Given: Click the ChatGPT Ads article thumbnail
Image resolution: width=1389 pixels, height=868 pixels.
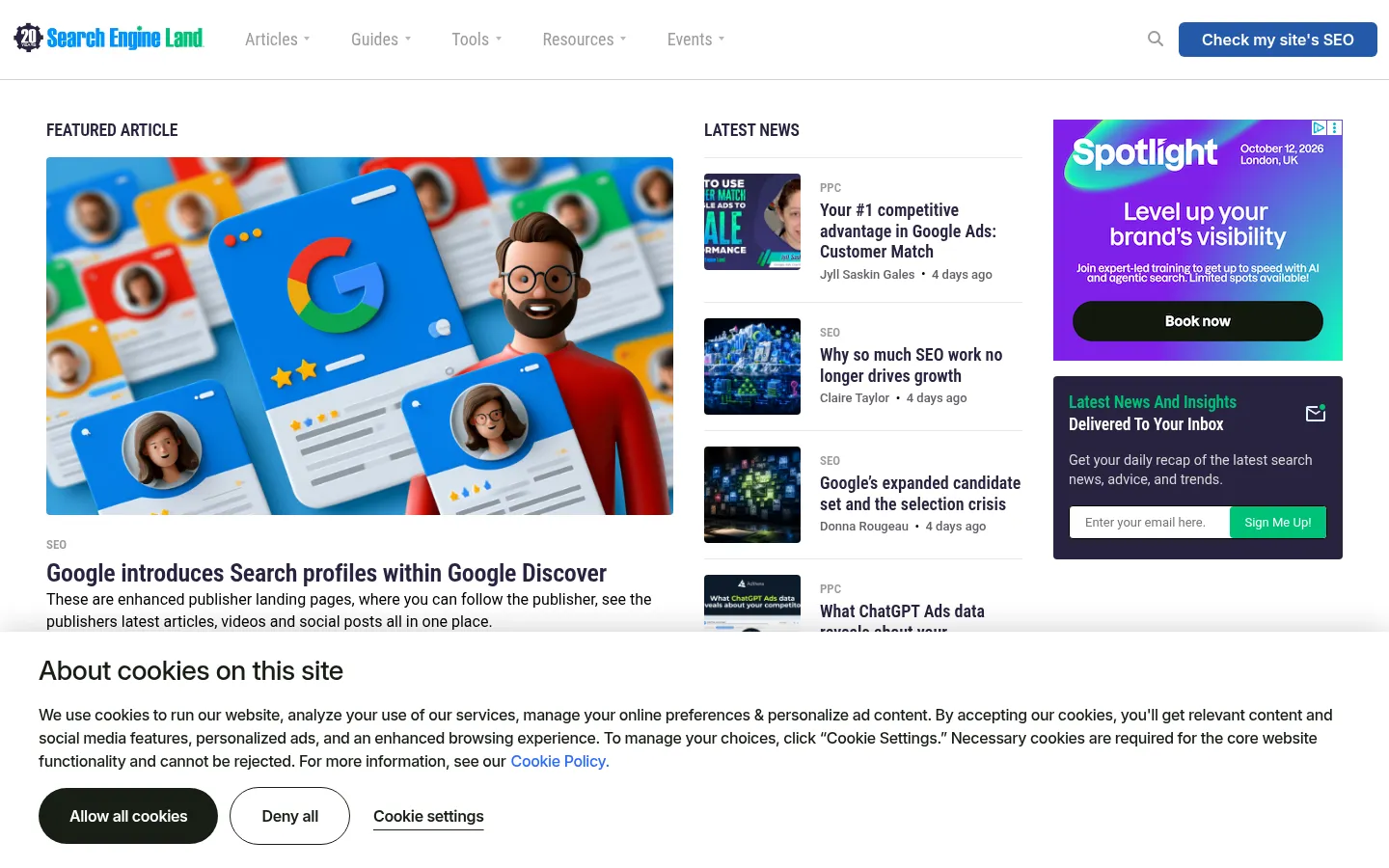Looking at the screenshot, I should [x=752, y=603].
